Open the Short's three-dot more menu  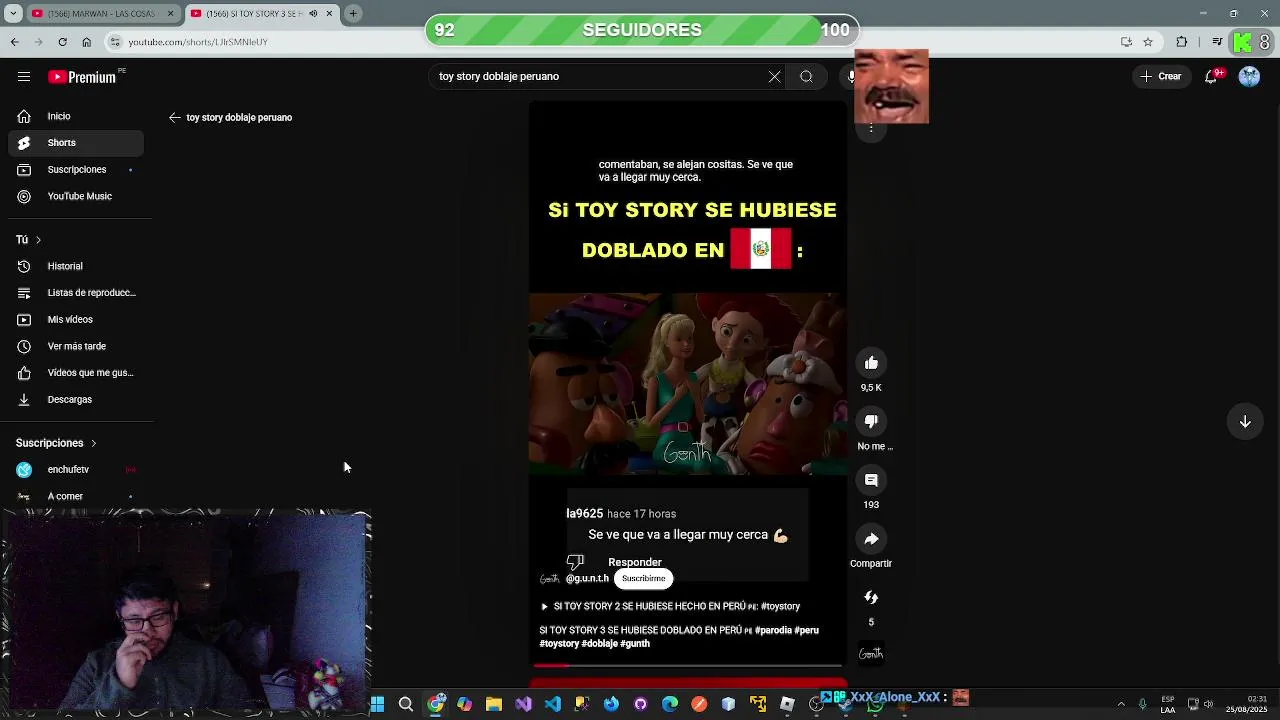pos(871,129)
